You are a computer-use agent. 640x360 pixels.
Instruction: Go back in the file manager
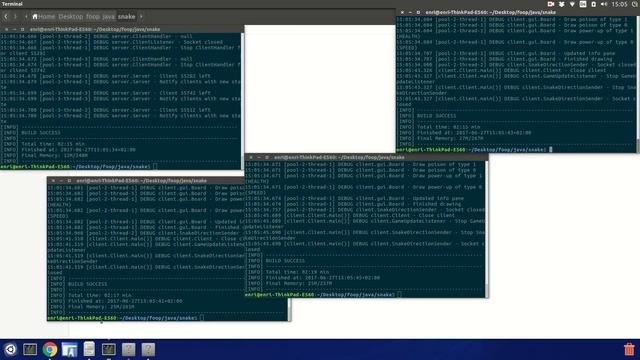click(x=6, y=17)
